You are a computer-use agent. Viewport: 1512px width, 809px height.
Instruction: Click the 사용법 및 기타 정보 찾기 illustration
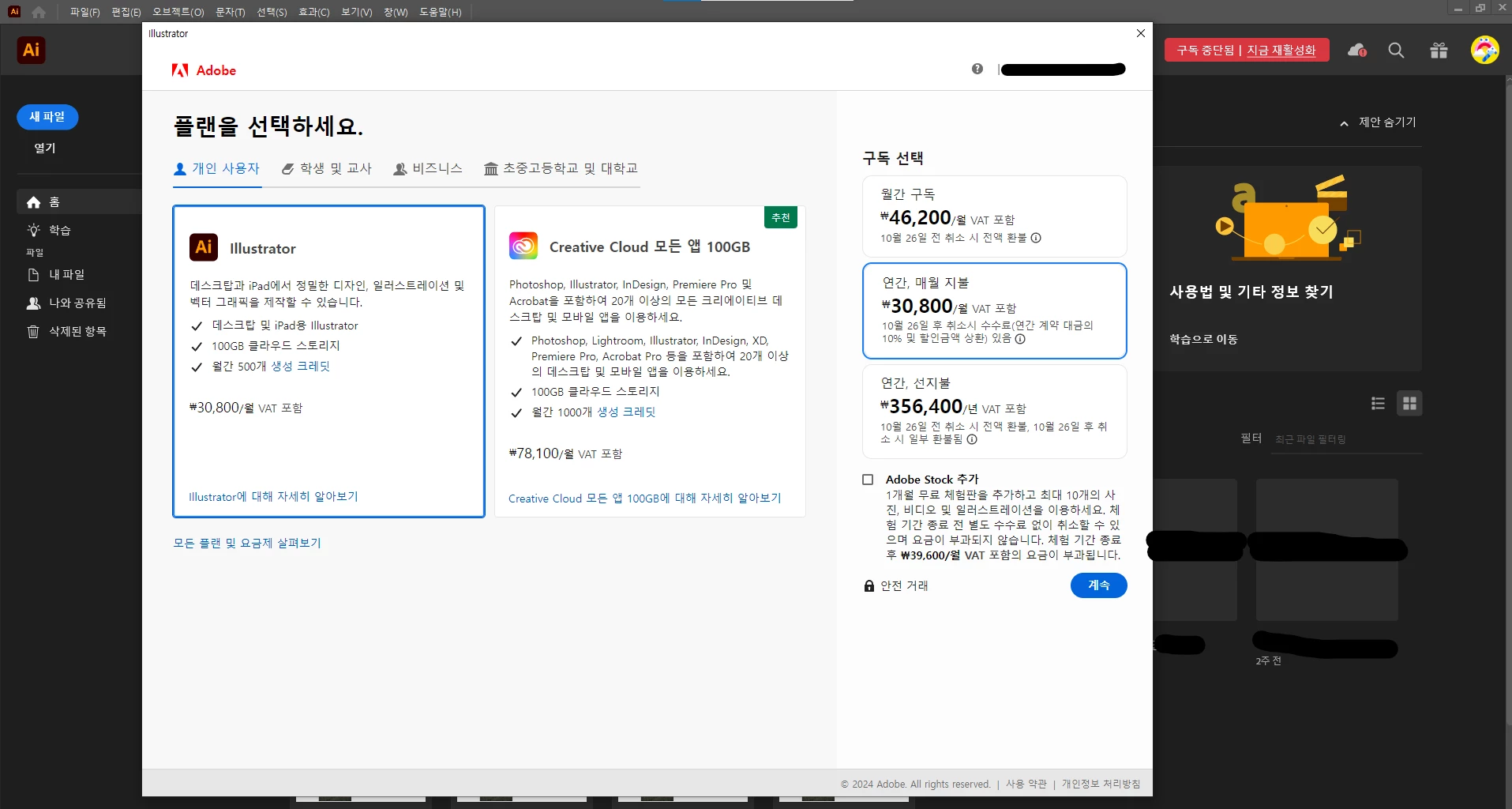pos(1288,218)
